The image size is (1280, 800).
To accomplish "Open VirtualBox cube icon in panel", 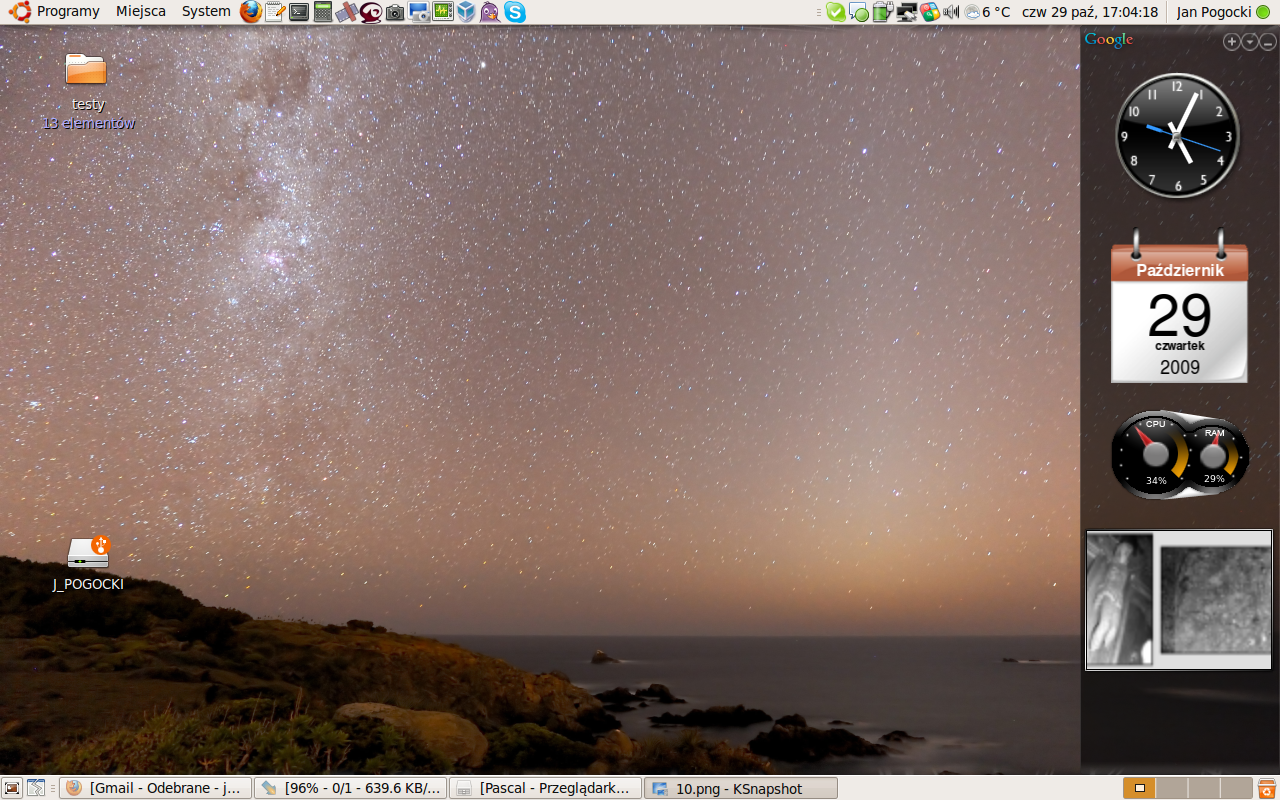I will tap(466, 12).
